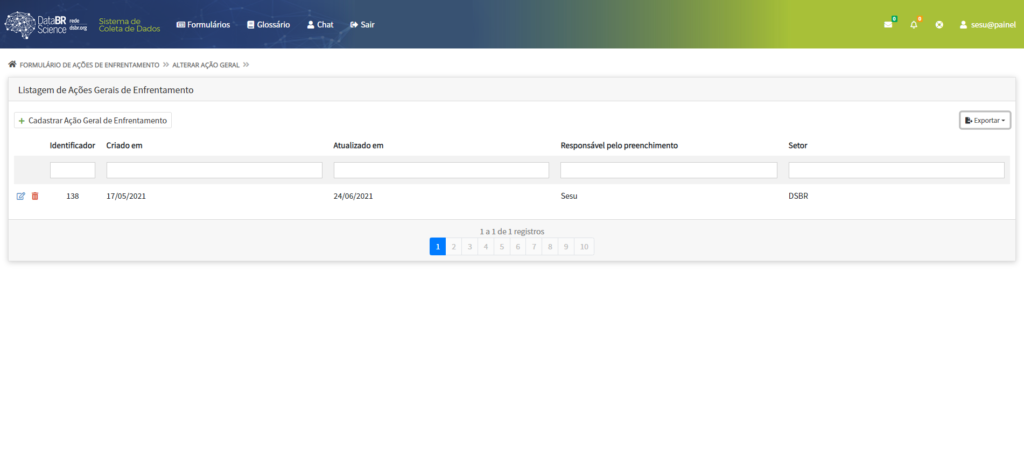
Task: Open the Formulários menu
Action: click(202, 24)
